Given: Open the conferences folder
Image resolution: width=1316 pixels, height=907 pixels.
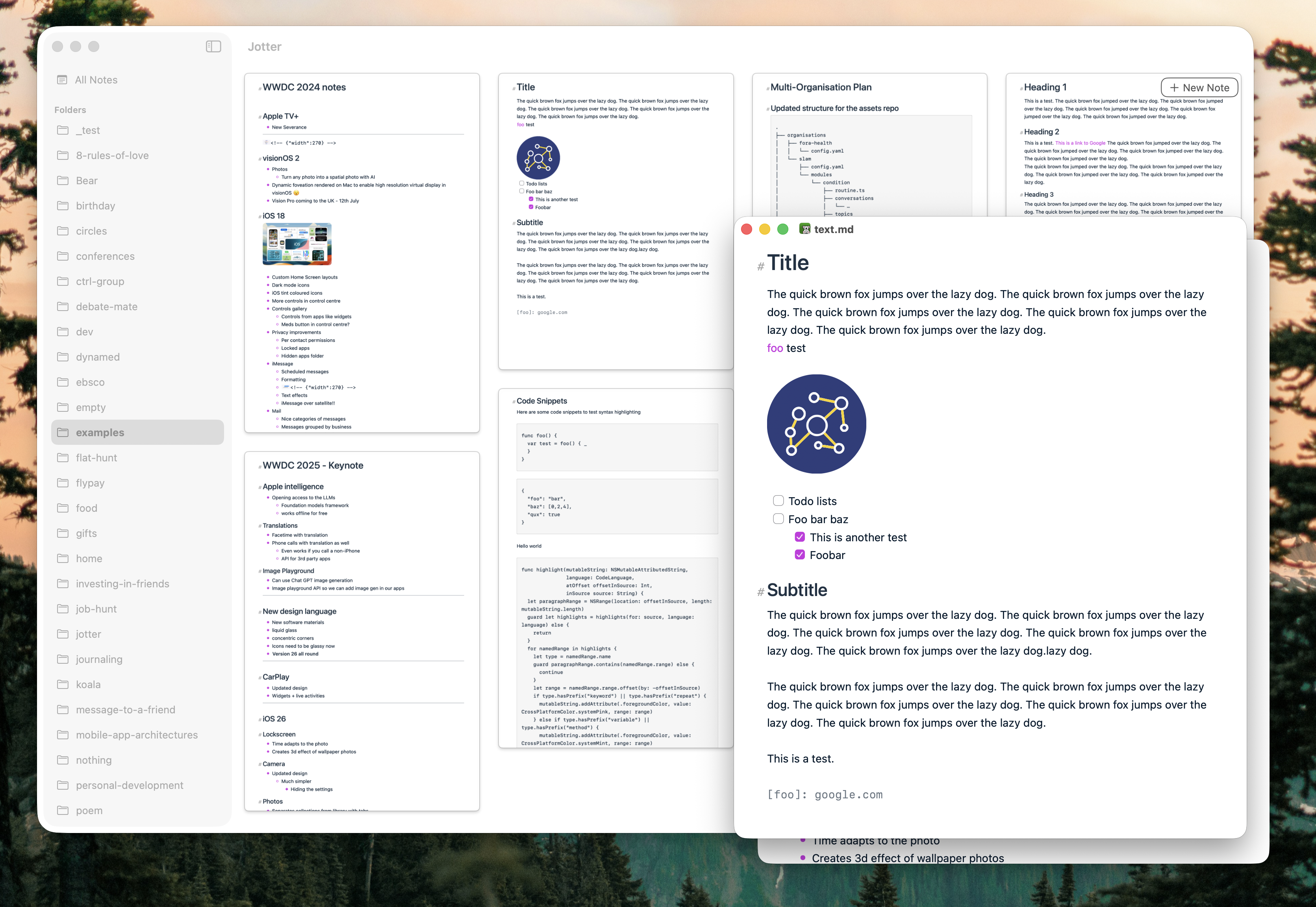Looking at the screenshot, I should tap(105, 256).
